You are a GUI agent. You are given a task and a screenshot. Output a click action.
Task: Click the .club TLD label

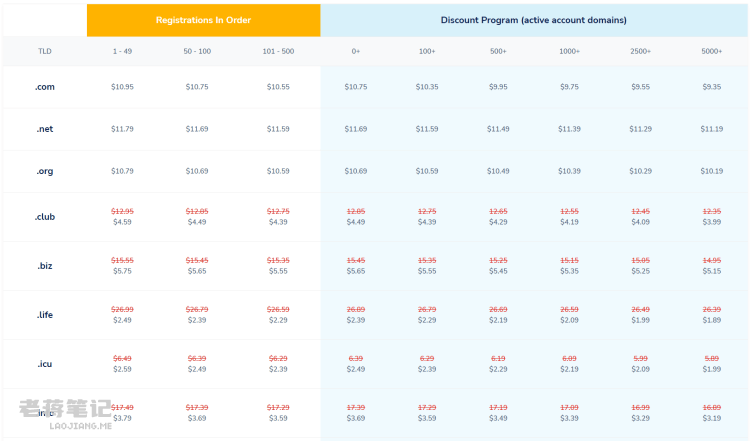coord(44,217)
